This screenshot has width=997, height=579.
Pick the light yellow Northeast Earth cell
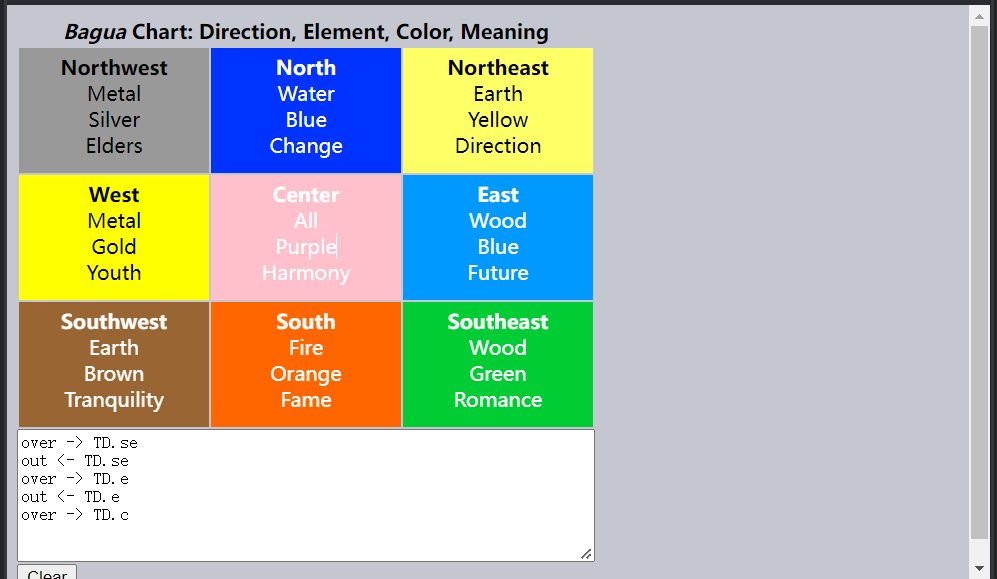pyautogui.click(x=498, y=110)
